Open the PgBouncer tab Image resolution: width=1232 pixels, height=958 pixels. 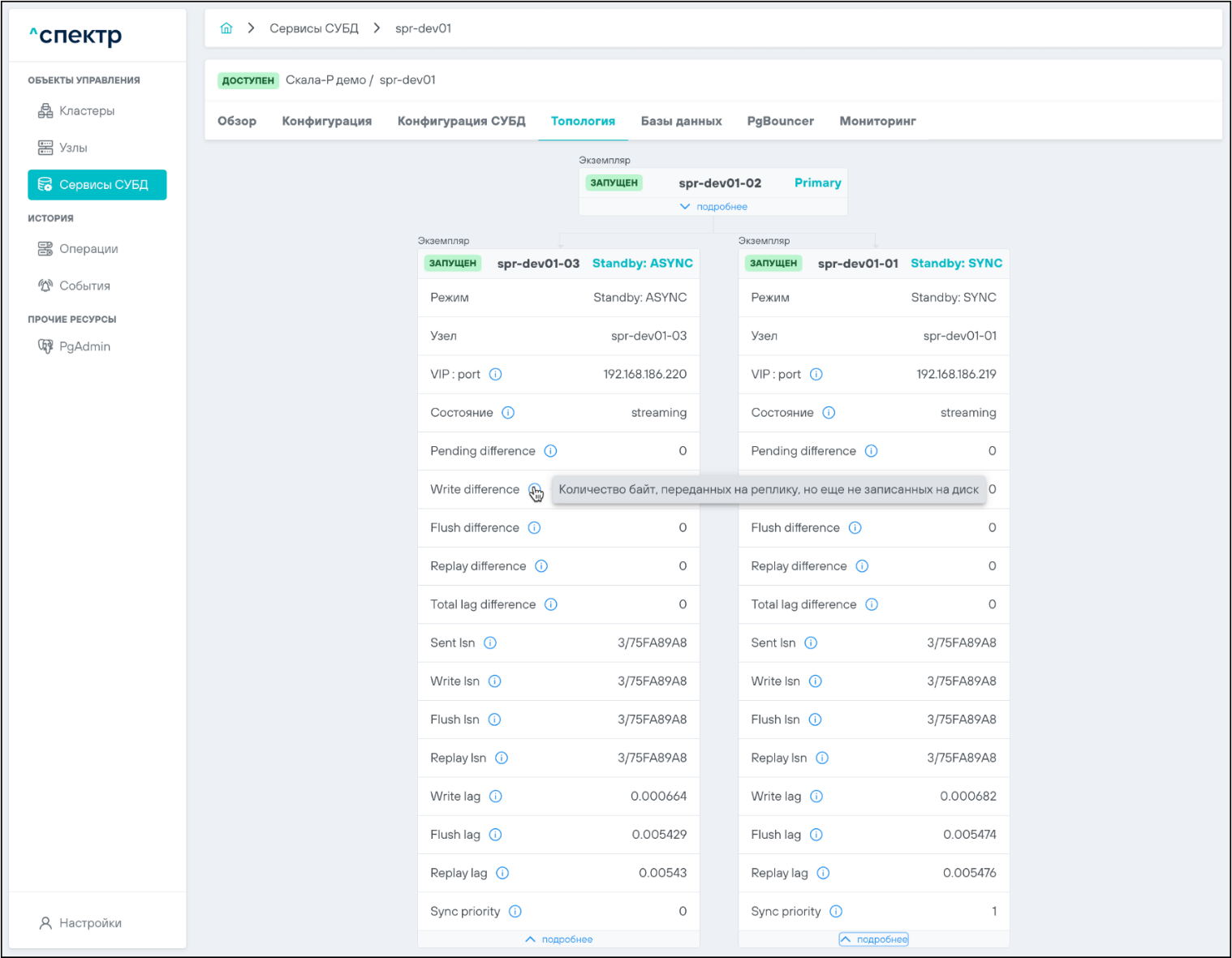tap(780, 121)
